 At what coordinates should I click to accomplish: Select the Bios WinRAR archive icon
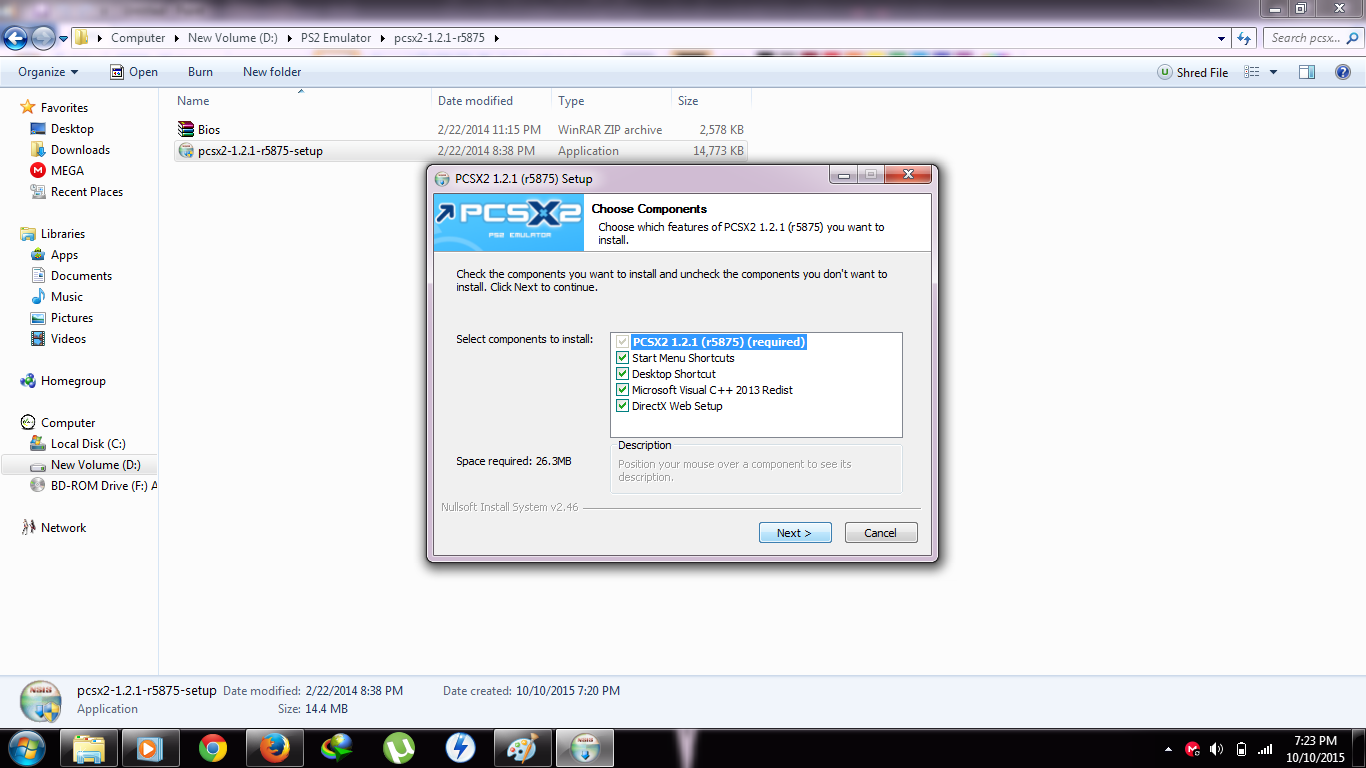tap(185, 130)
